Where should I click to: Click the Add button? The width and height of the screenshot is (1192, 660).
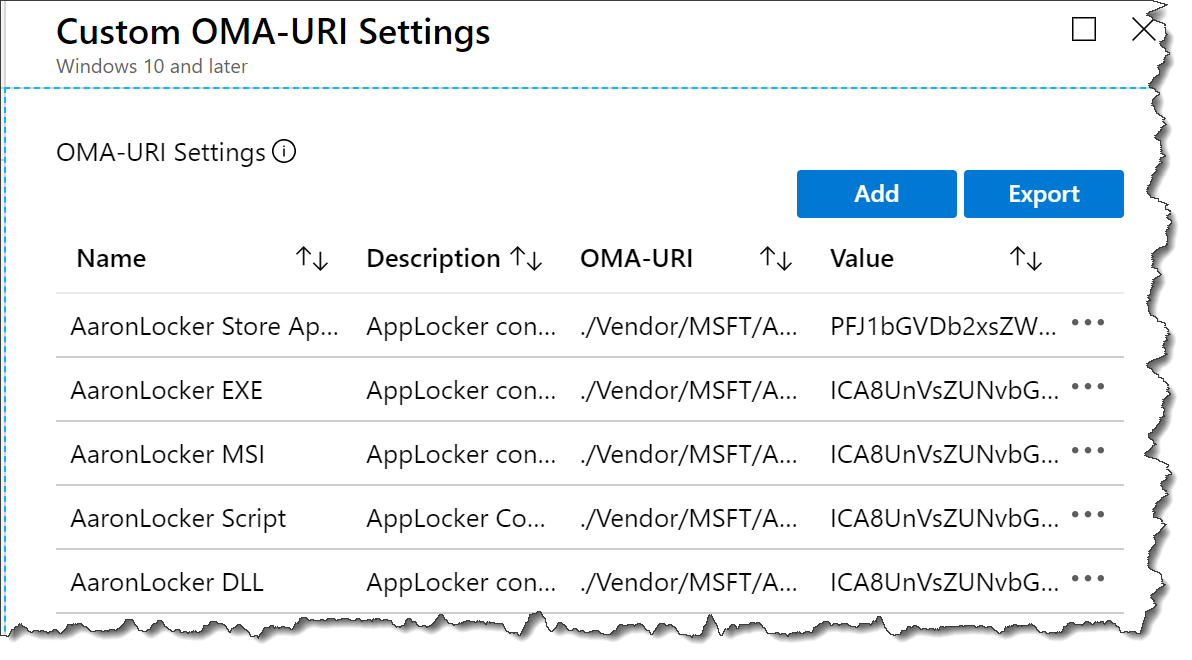coord(876,193)
